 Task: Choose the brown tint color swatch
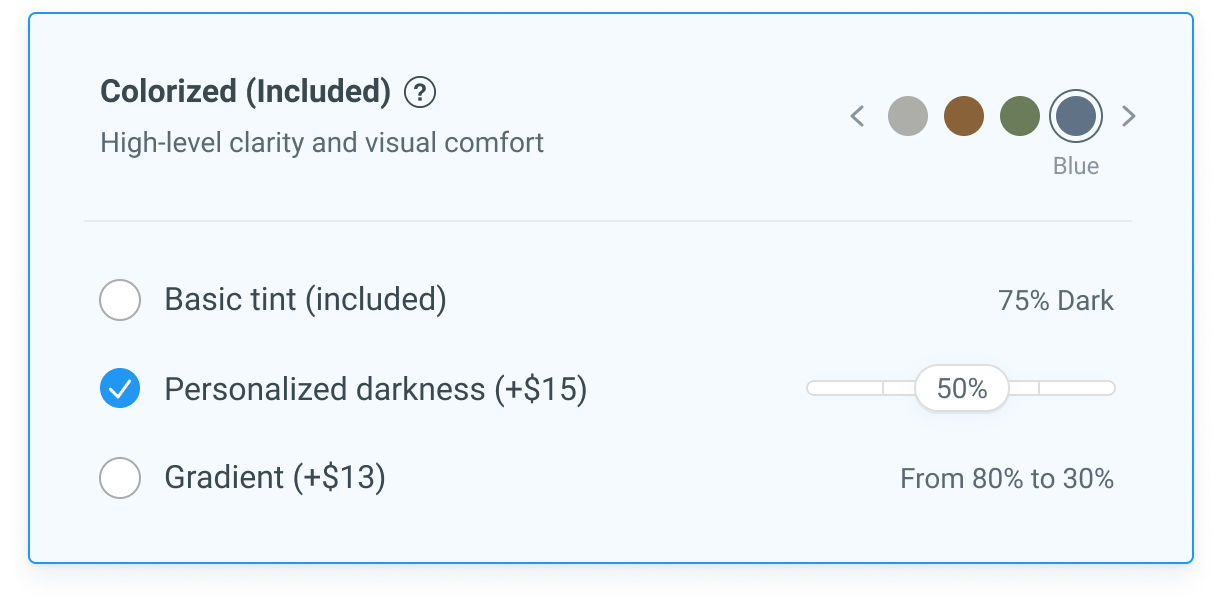[964, 116]
